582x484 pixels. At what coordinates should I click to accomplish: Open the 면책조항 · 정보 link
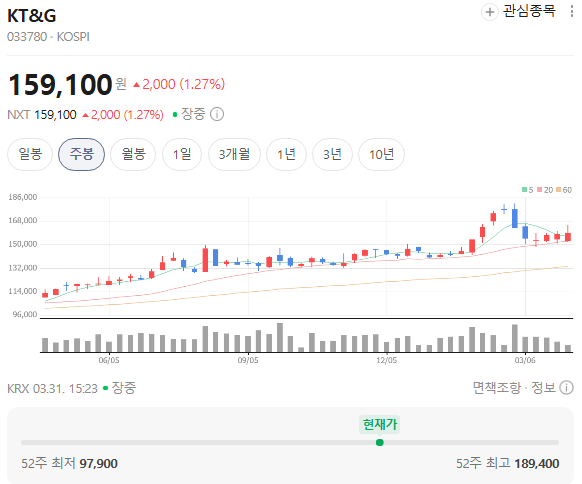(514, 387)
